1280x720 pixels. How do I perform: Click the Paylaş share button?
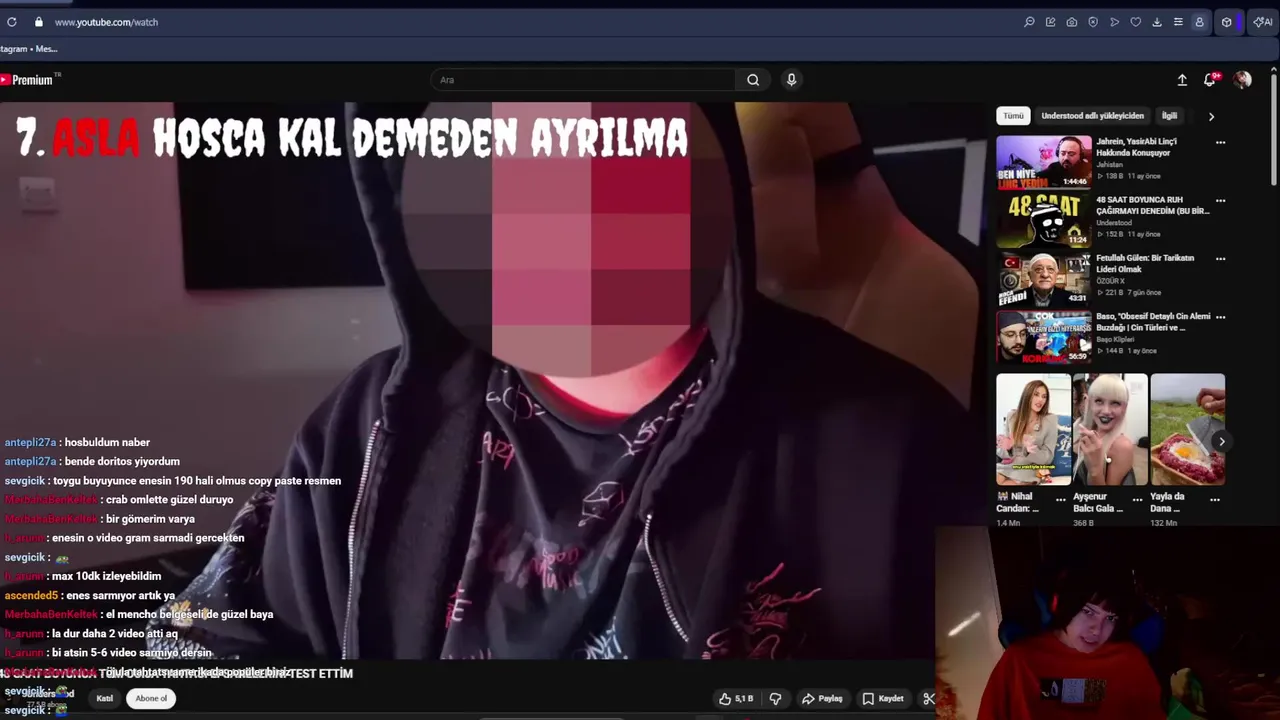(823, 699)
